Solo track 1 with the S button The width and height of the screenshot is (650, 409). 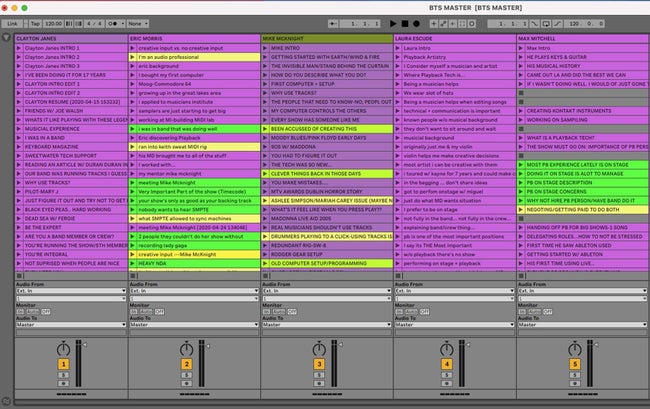pyautogui.click(x=63, y=375)
